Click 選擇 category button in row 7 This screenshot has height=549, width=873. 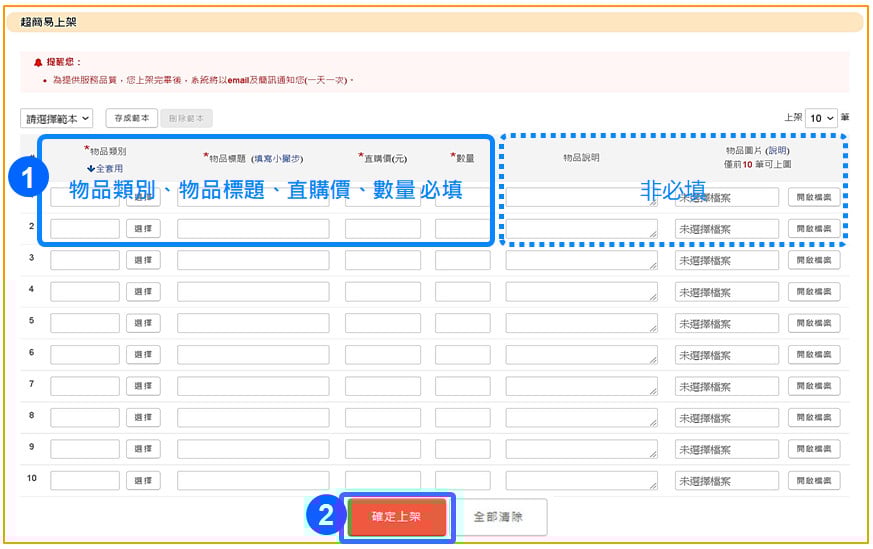(143, 386)
